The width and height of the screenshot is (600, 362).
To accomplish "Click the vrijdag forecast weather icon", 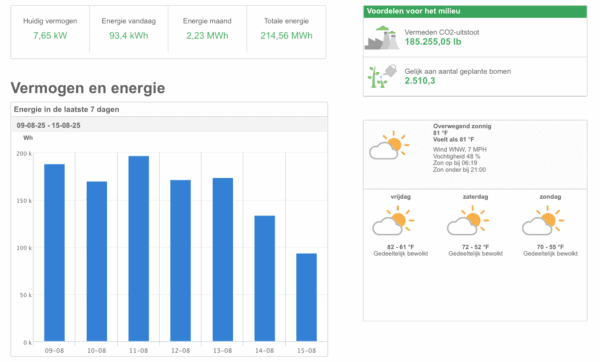I will [x=393, y=220].
